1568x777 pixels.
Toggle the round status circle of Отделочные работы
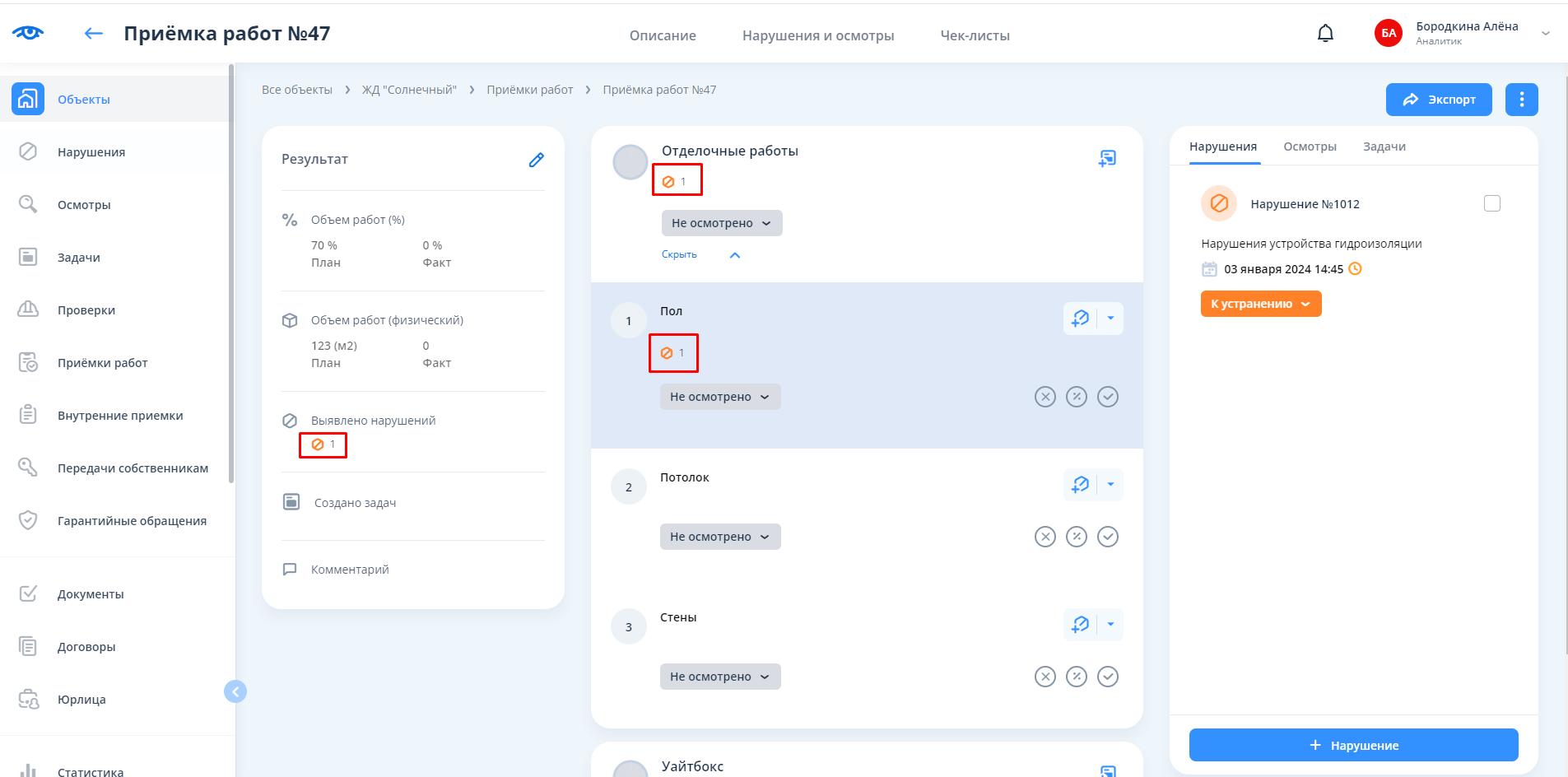click(630, 162)
